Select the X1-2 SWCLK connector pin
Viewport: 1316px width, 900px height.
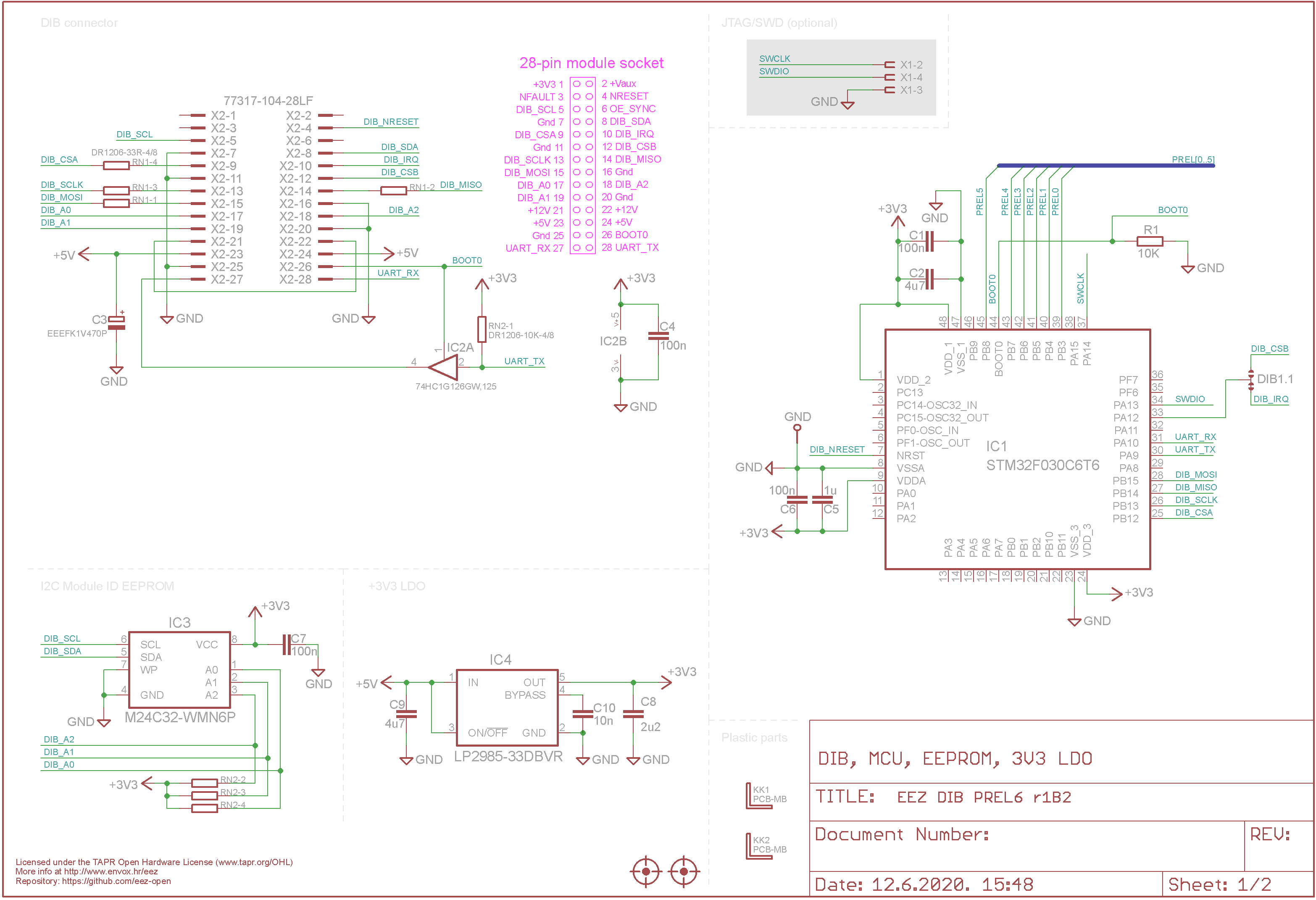[x=890, y=65]
